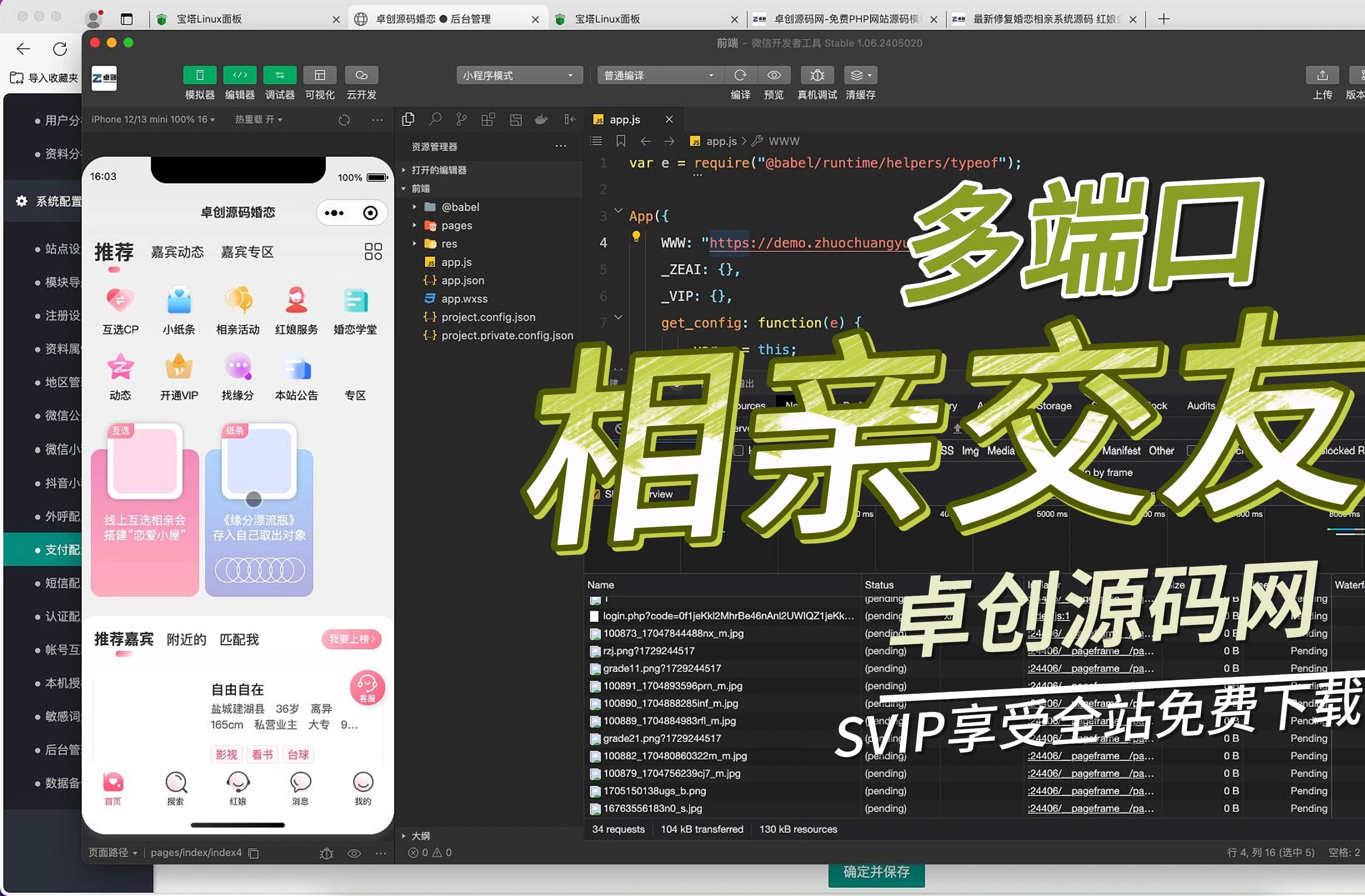1365x896 pixels.
Task: Close the app.js editor tab
Action: click(x=669, y=119)
